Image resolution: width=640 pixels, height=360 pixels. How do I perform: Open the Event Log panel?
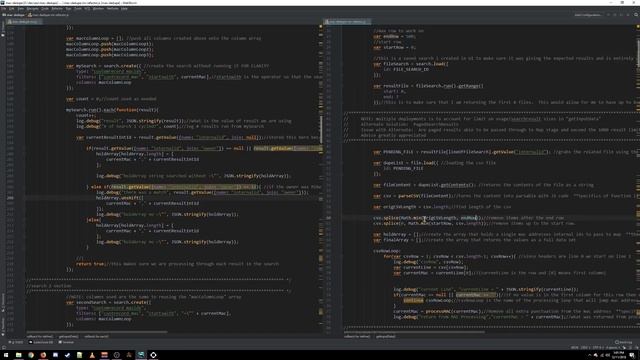click(x=624, y=342)
